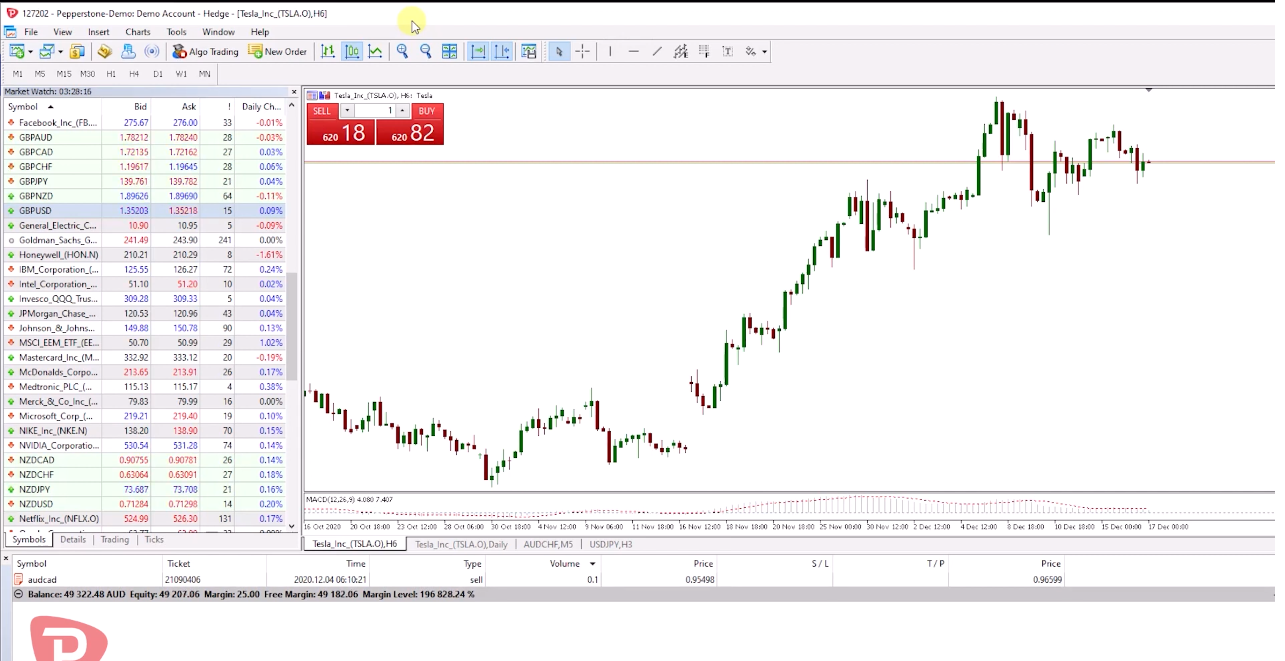Viewport: 1285px width, 661px height.
Task: Click the BUY button on chart
Action: [427, 111]
